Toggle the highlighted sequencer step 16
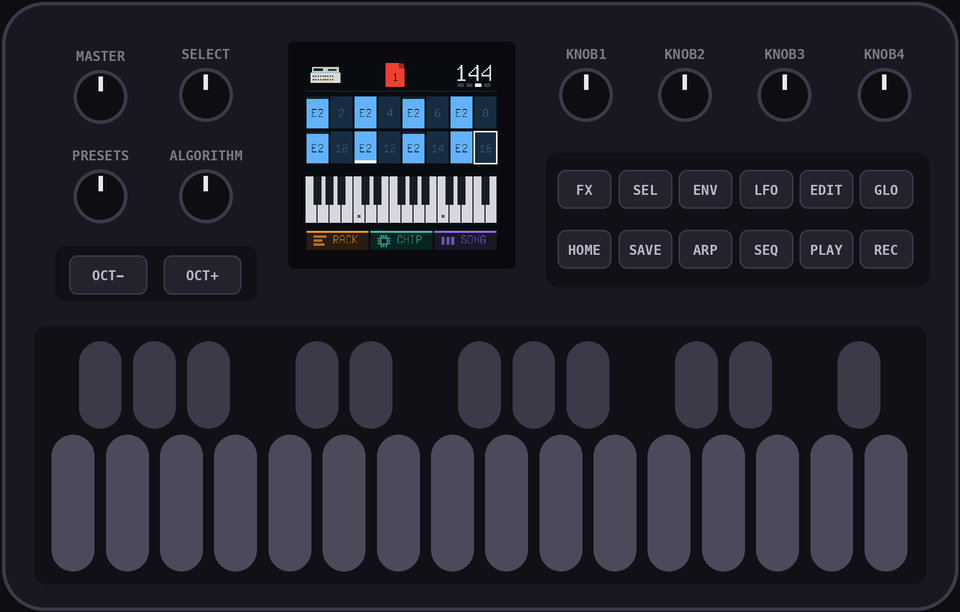 click(486, 148)
